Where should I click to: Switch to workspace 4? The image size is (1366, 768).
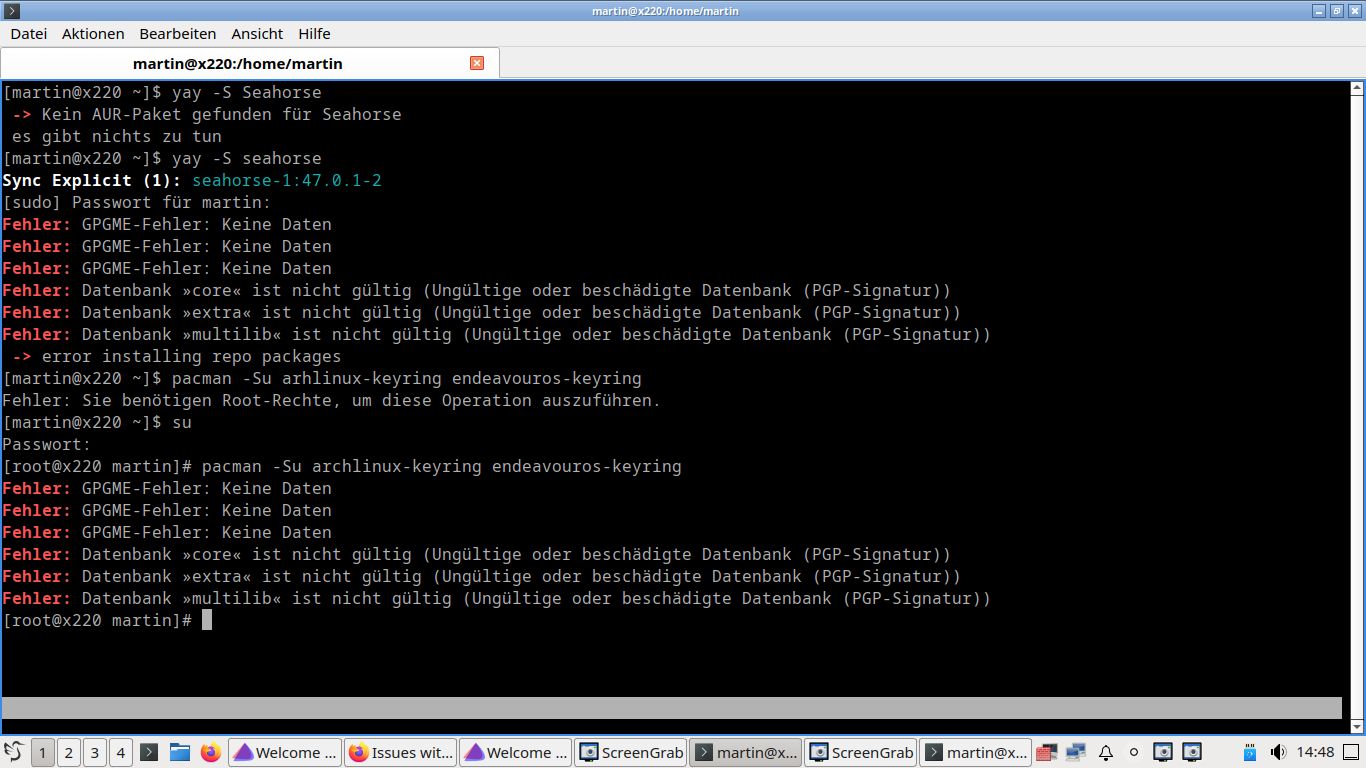point(121,752)
